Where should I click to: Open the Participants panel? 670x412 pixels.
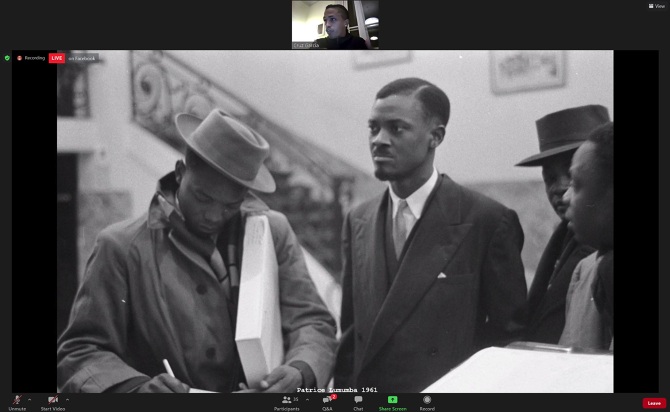pyautogui.click(x=287, y=400)
